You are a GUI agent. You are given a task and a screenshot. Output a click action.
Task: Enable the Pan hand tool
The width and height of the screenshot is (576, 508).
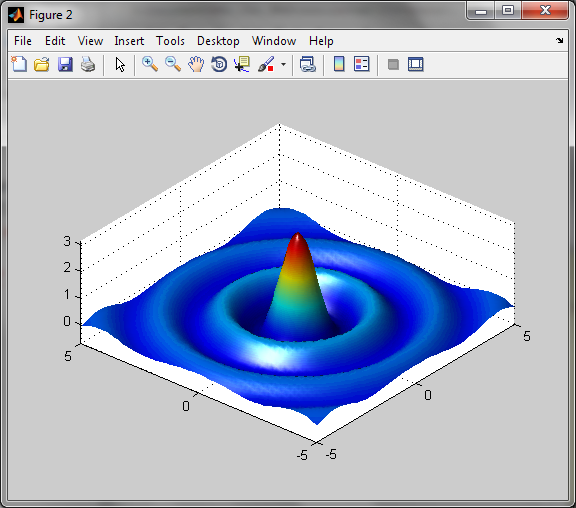(196, 64)
